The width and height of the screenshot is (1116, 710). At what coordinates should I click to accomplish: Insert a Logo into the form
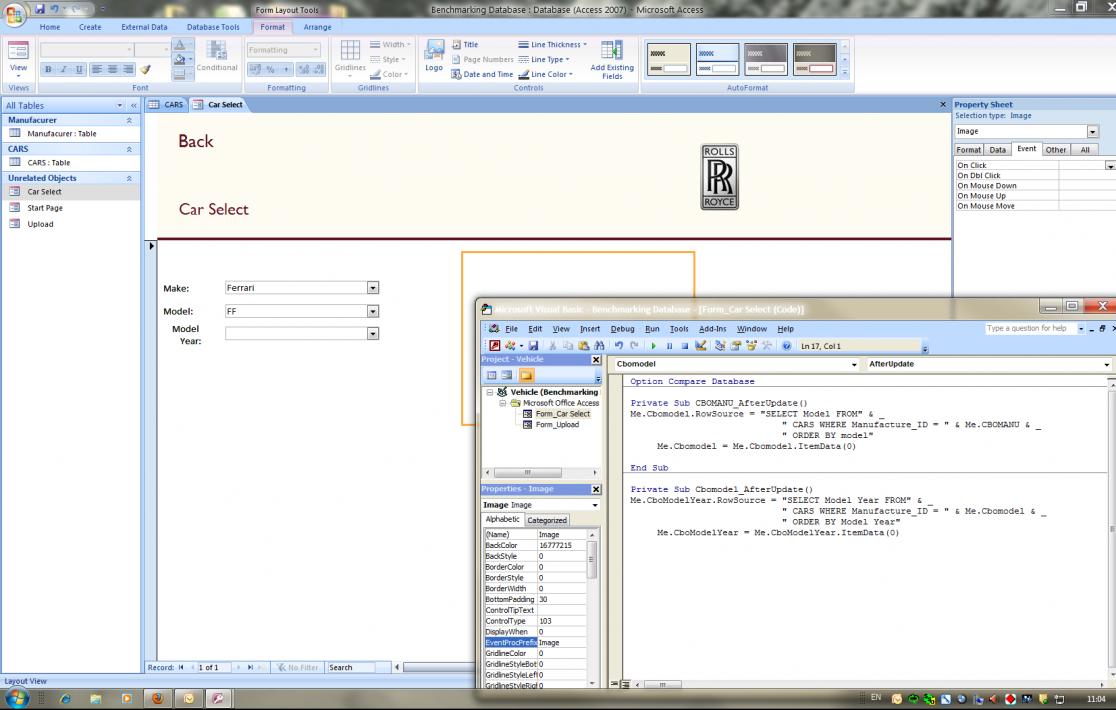coord(434,56)
